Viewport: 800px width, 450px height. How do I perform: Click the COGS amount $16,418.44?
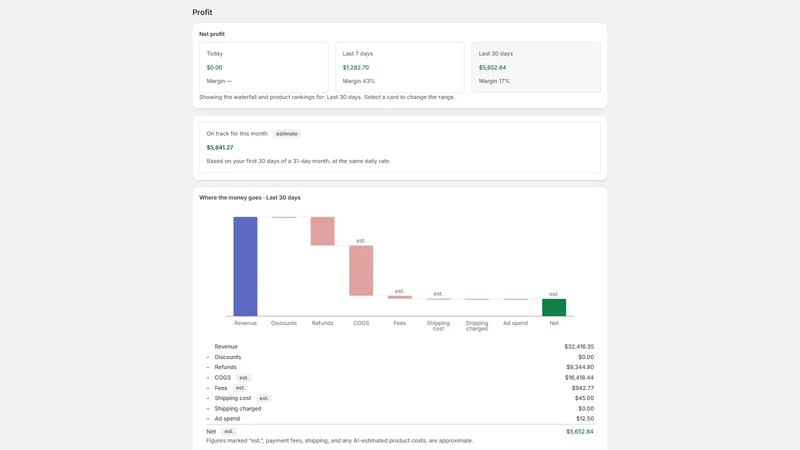point(579,378)
